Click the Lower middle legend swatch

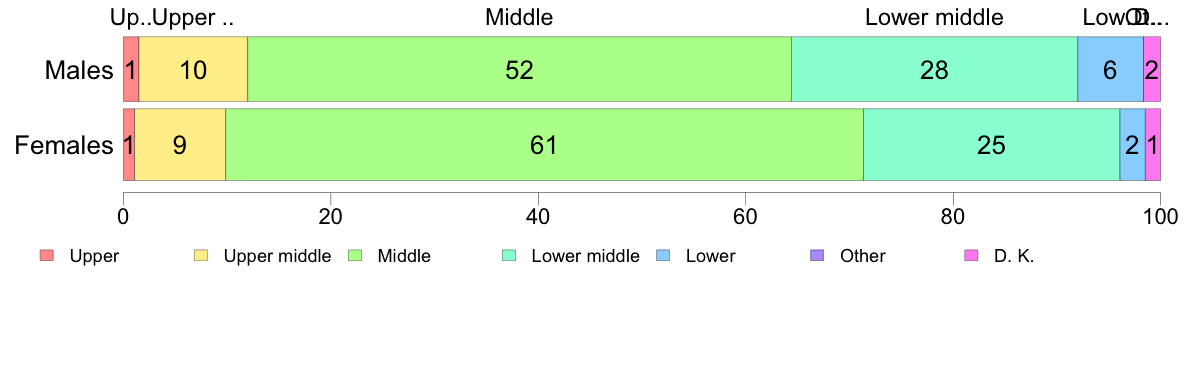(509, 256)
